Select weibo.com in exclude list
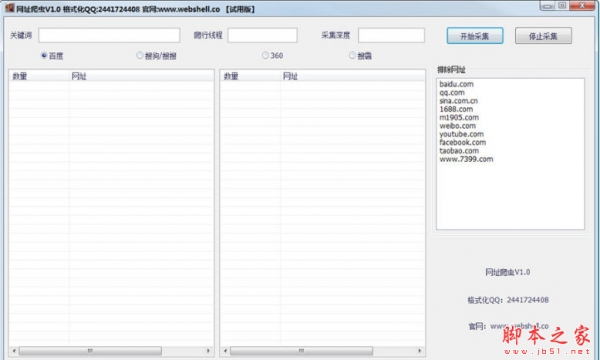600x360 pixels. [458, 126]
